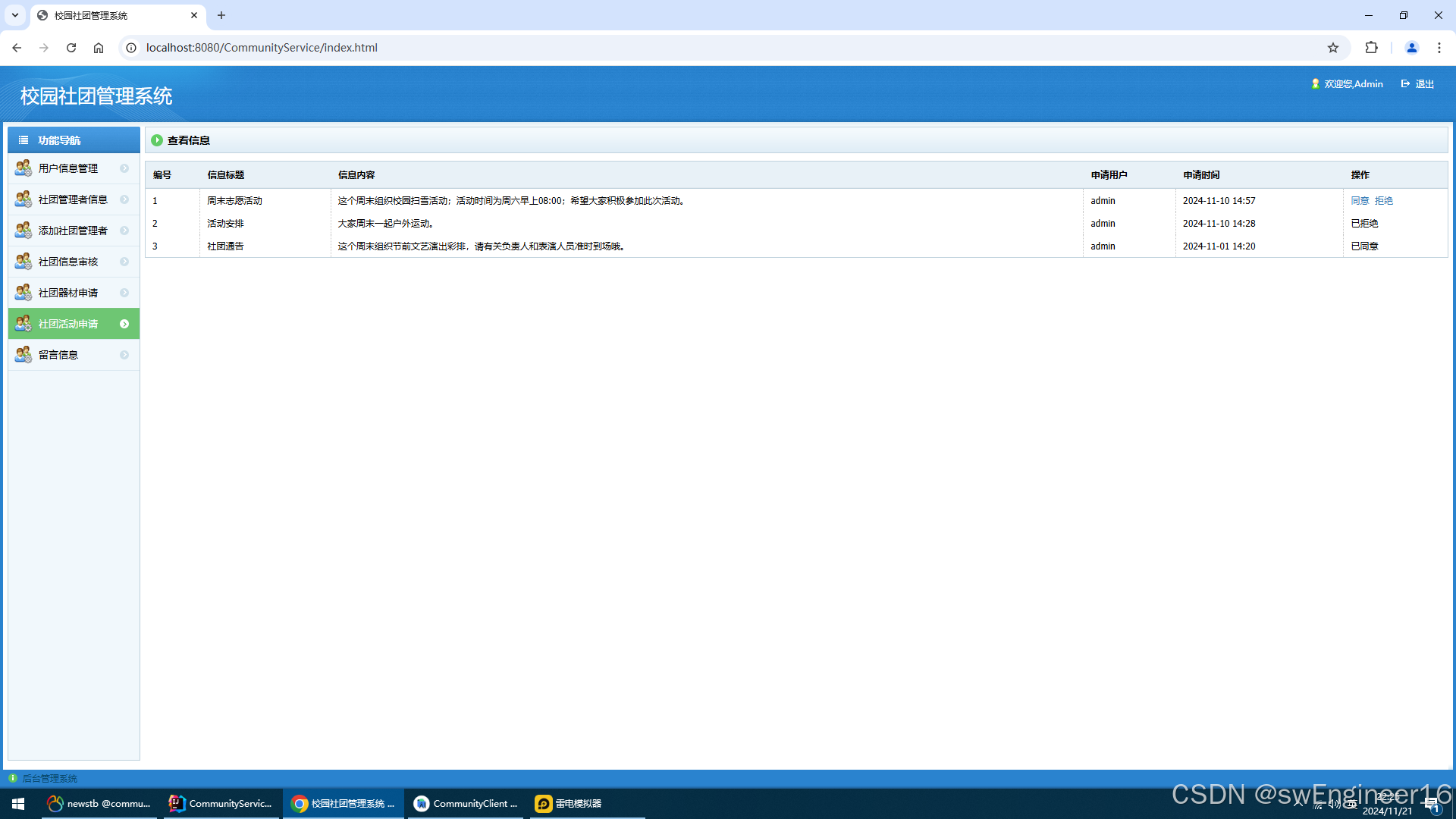Click the 功能导航 list icon
The height and width of the screenshot is (819, 1456).
24,140
